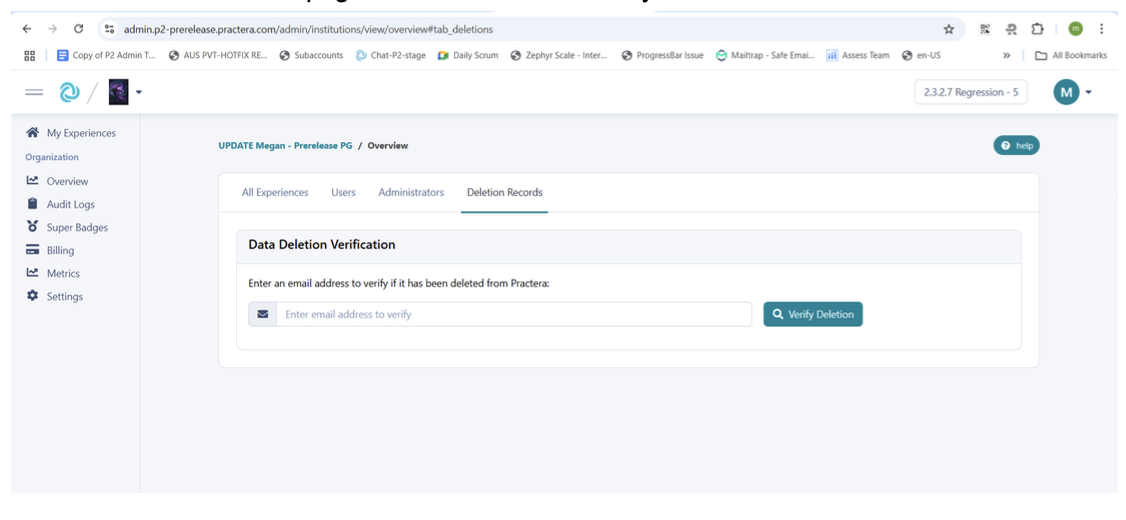
Task: Click the Verify Deletion button
Action: 812,314
